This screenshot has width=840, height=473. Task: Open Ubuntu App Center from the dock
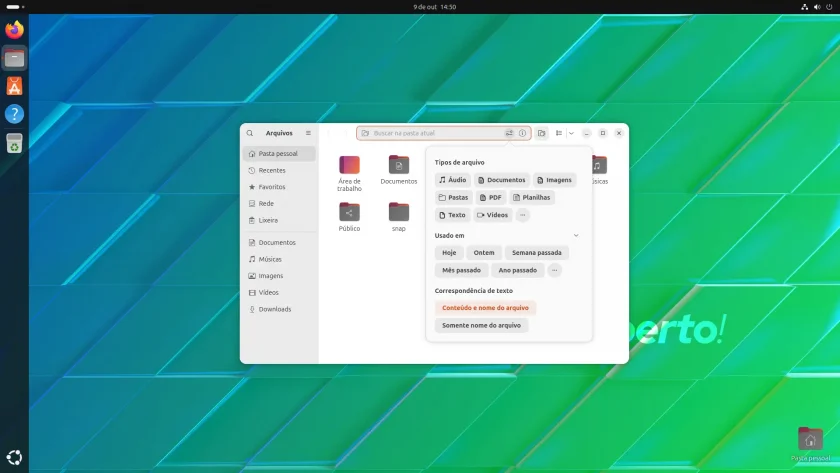(14, 86)
